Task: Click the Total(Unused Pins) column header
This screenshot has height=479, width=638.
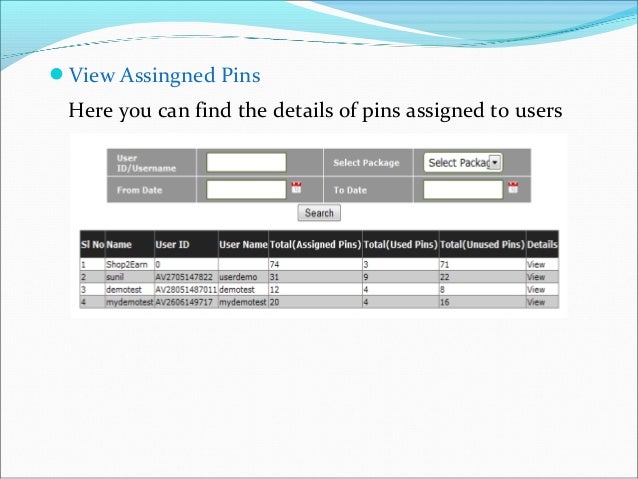Action: pos(483,244)
